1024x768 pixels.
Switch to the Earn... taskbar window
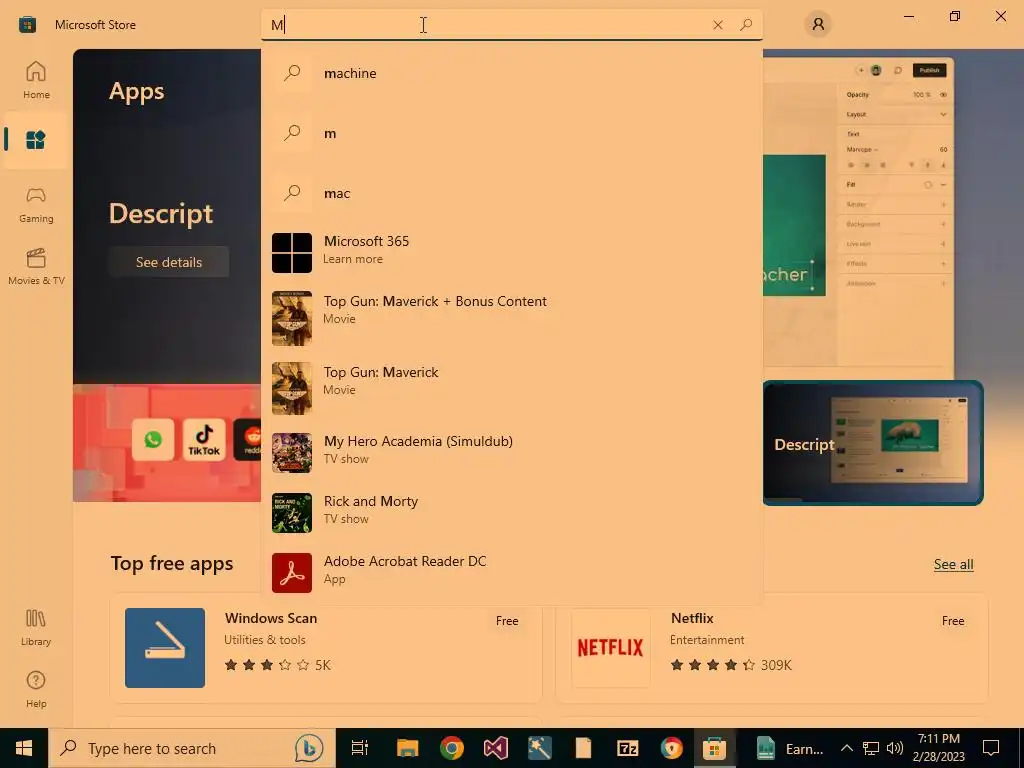point(790,748)
